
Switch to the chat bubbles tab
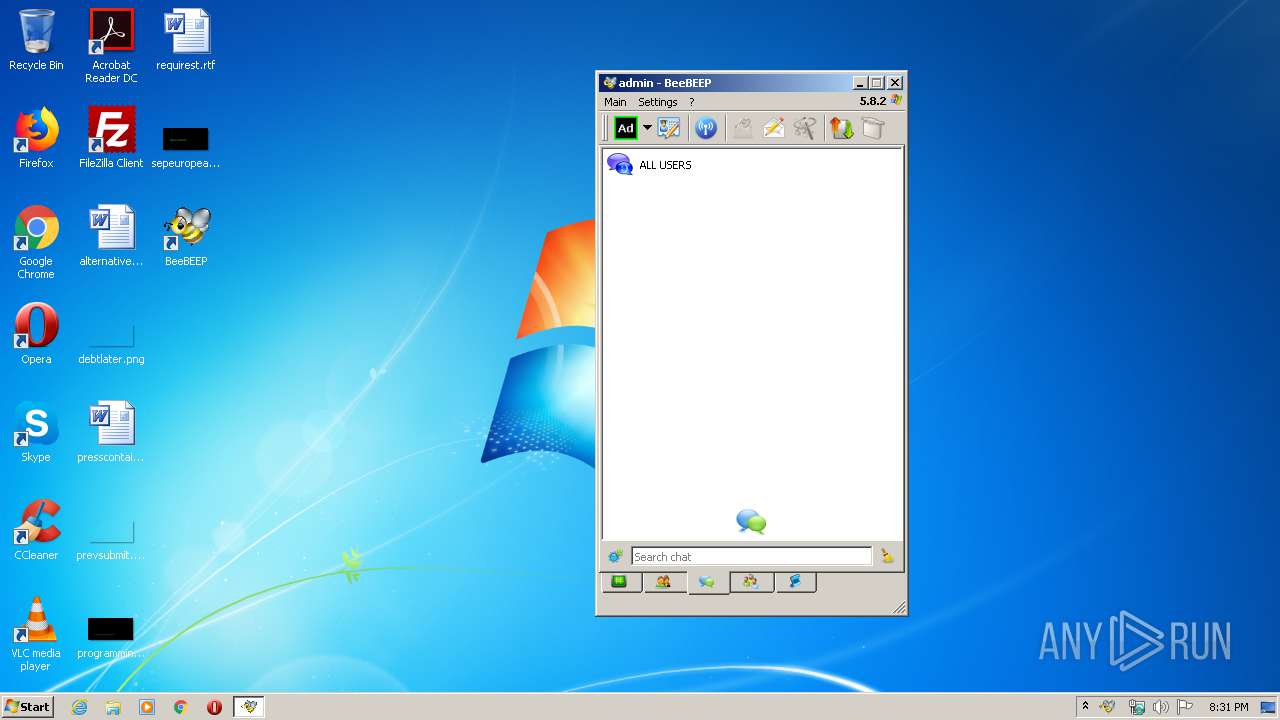[708, 582]
